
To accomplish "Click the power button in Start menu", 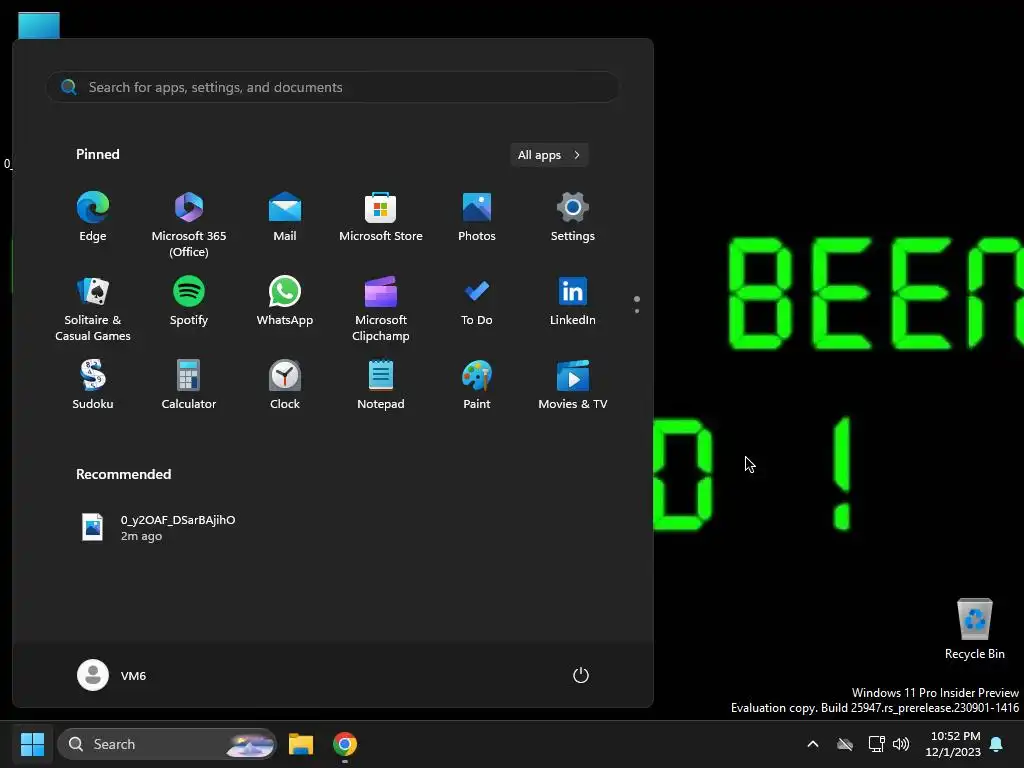I will pos(581,675).
